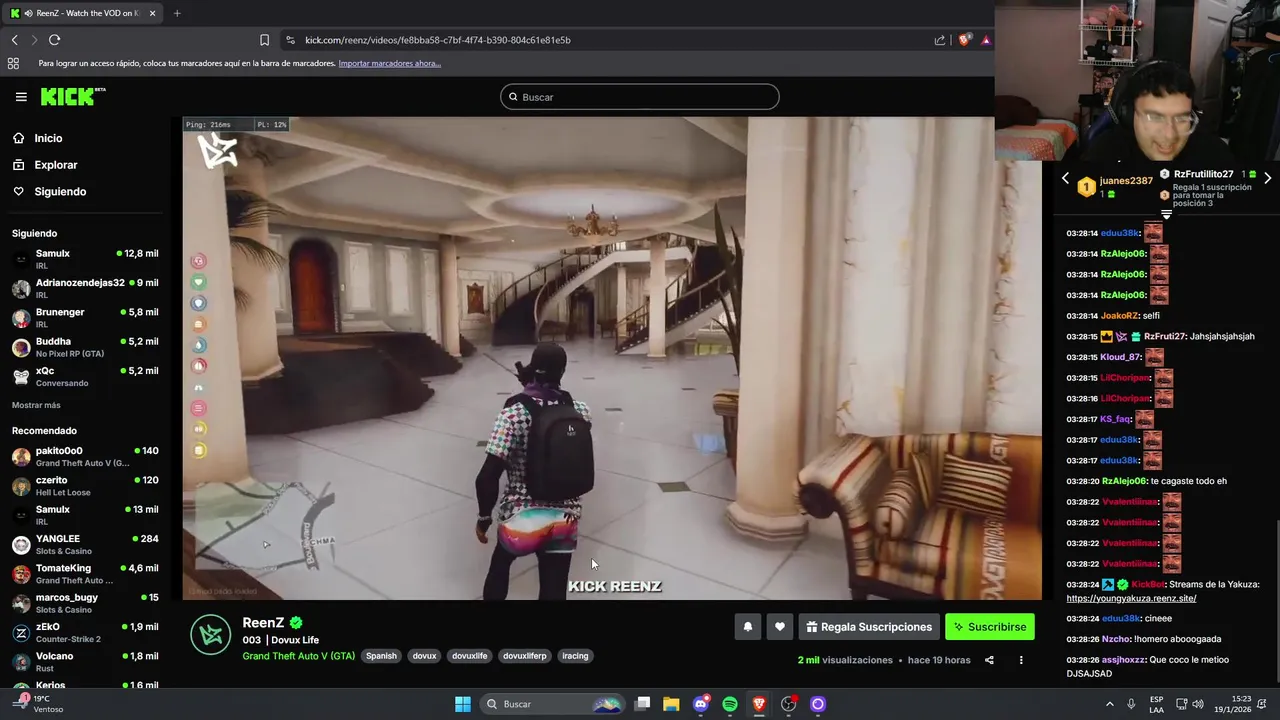Open the Kick hamburger menu

coord(21,97)
